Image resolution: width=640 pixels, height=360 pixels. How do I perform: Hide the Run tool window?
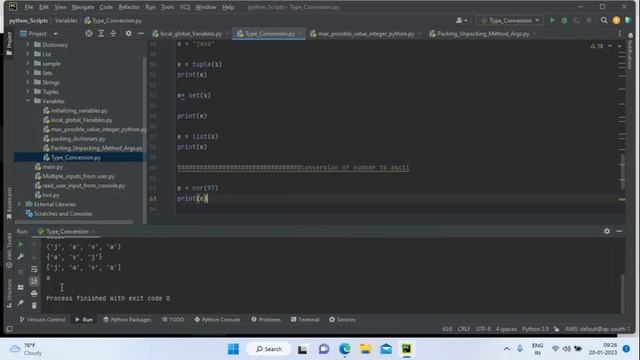(x=619, y=231)
